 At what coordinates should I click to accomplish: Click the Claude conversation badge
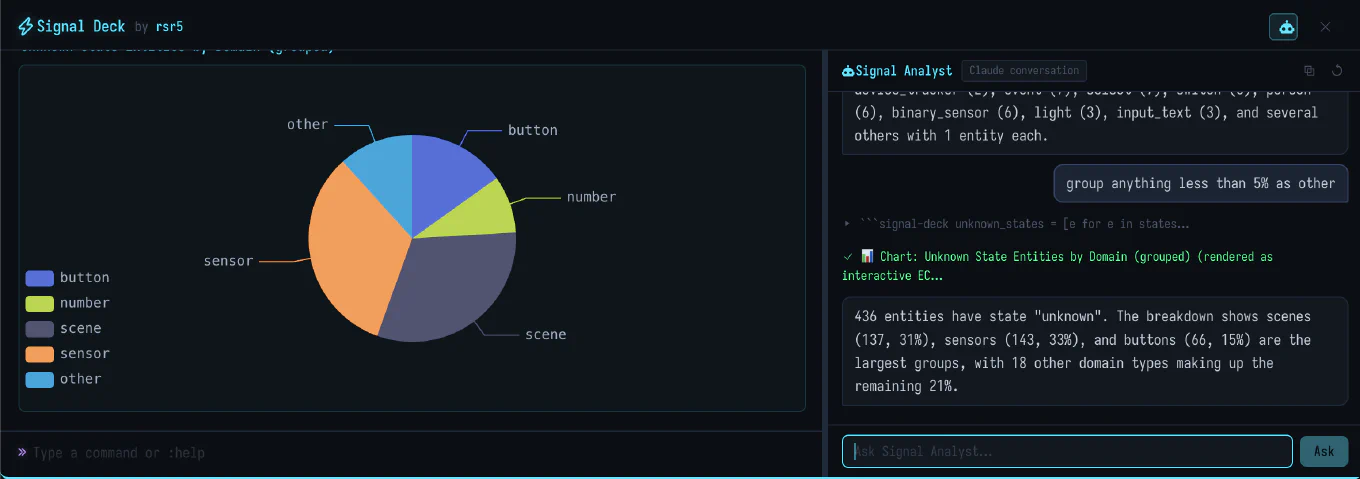1024,71
